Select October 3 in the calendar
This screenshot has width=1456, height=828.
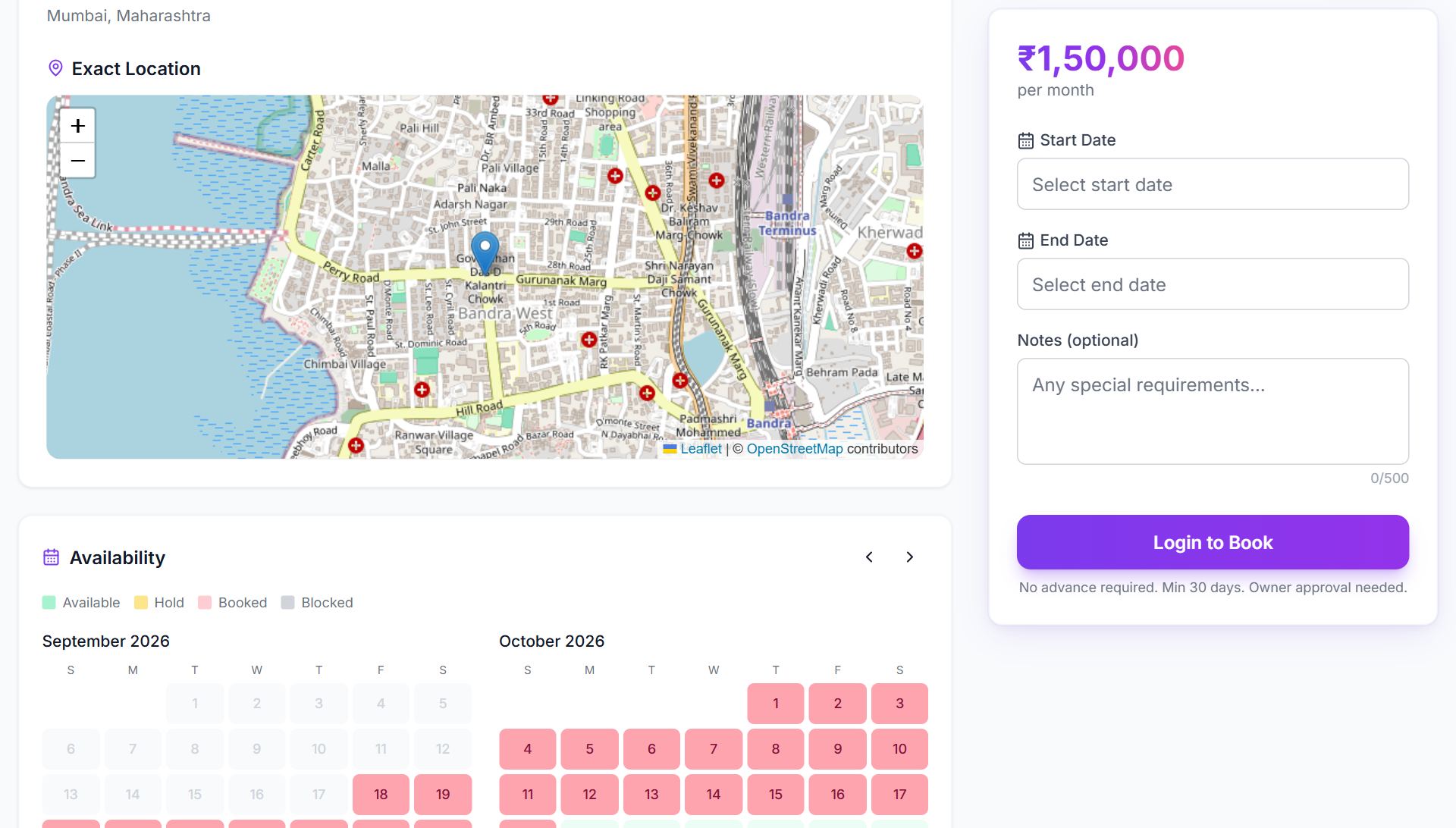pyautogui.click(x=899, y=703)
